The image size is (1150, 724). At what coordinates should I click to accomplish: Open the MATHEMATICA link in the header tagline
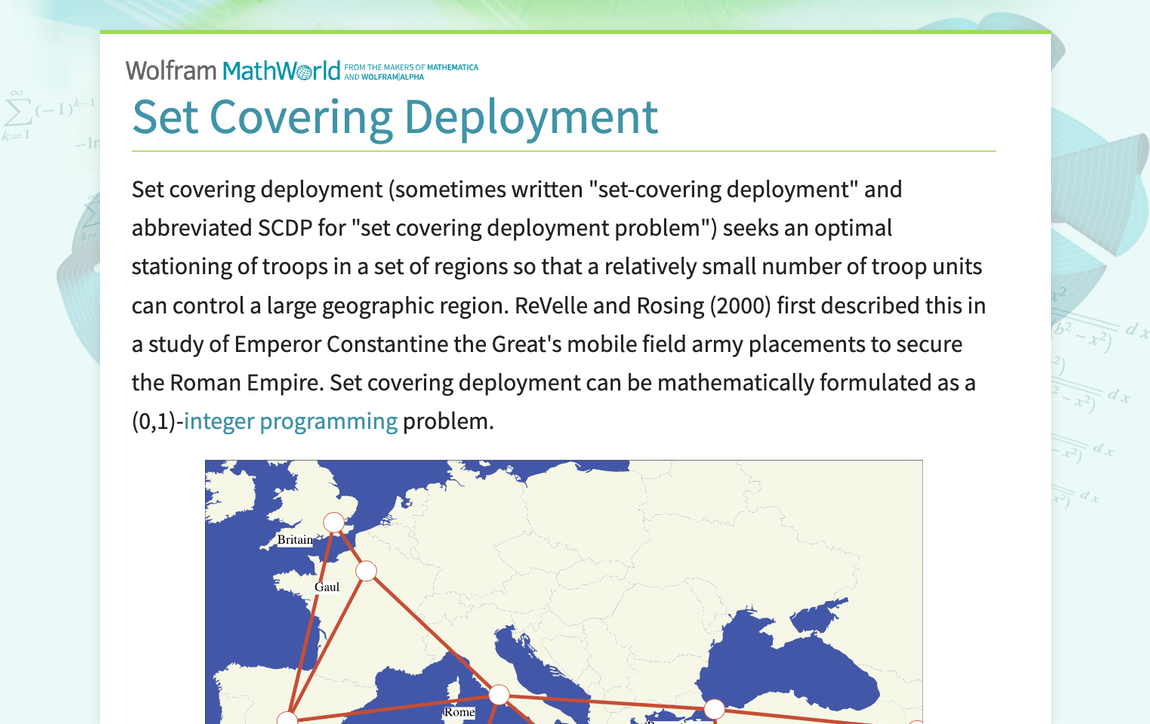coord(453,67)
